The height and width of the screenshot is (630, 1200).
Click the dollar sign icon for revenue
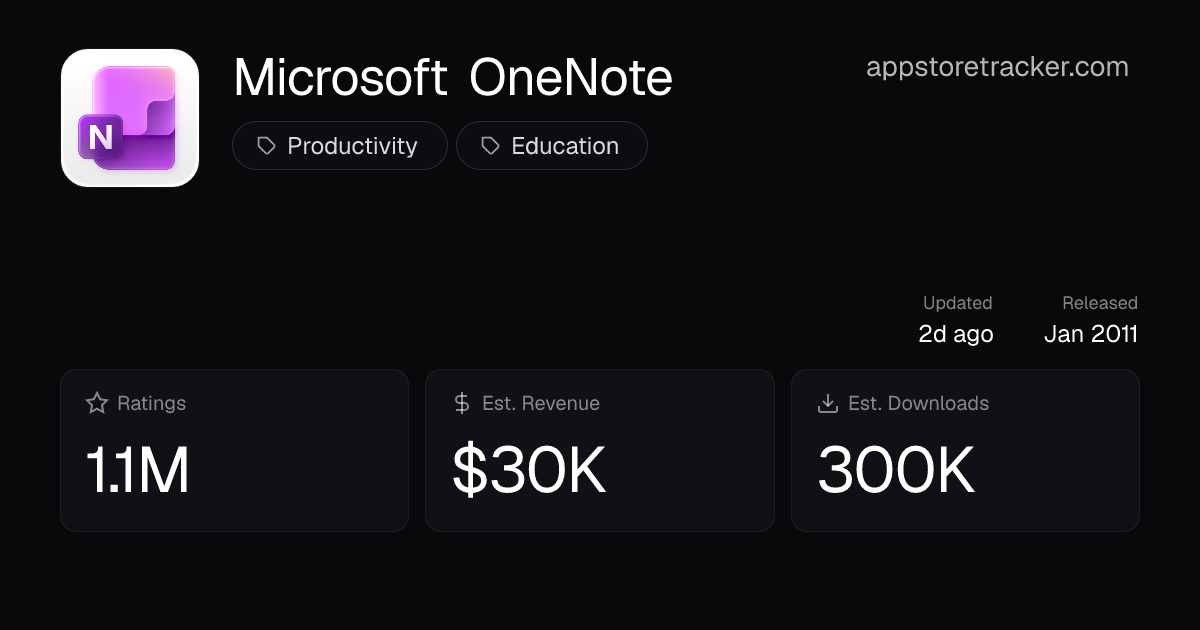pos(462,403)
